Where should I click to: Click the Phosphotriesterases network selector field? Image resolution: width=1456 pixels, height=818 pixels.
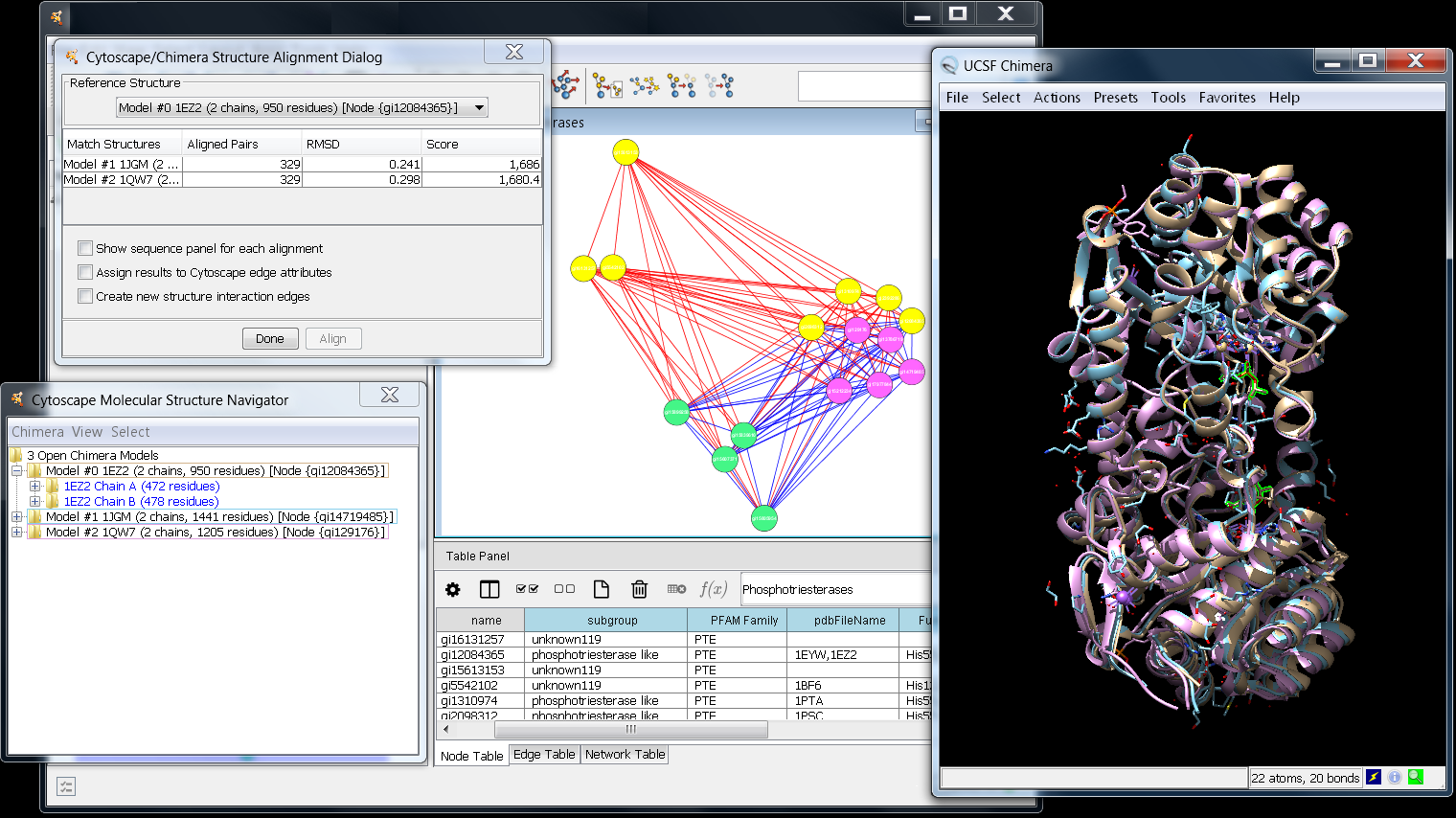[x=833, y=589]
